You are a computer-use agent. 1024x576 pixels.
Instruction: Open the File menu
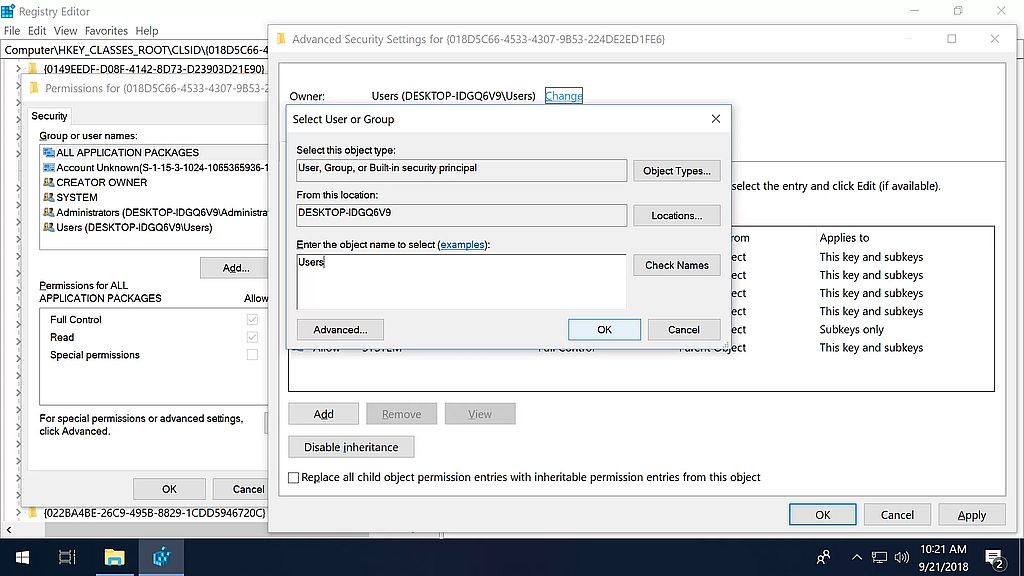tap(12, 31)
